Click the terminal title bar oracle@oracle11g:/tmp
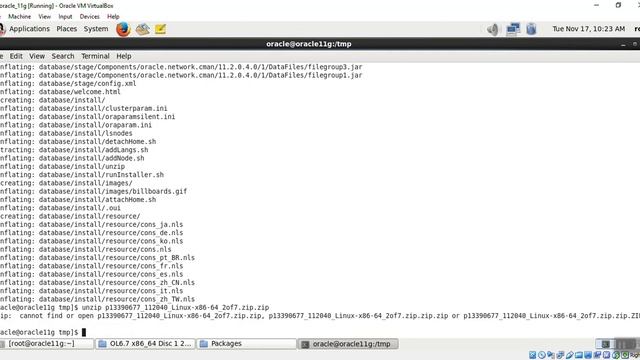640x360 pixels. [309, 44]
